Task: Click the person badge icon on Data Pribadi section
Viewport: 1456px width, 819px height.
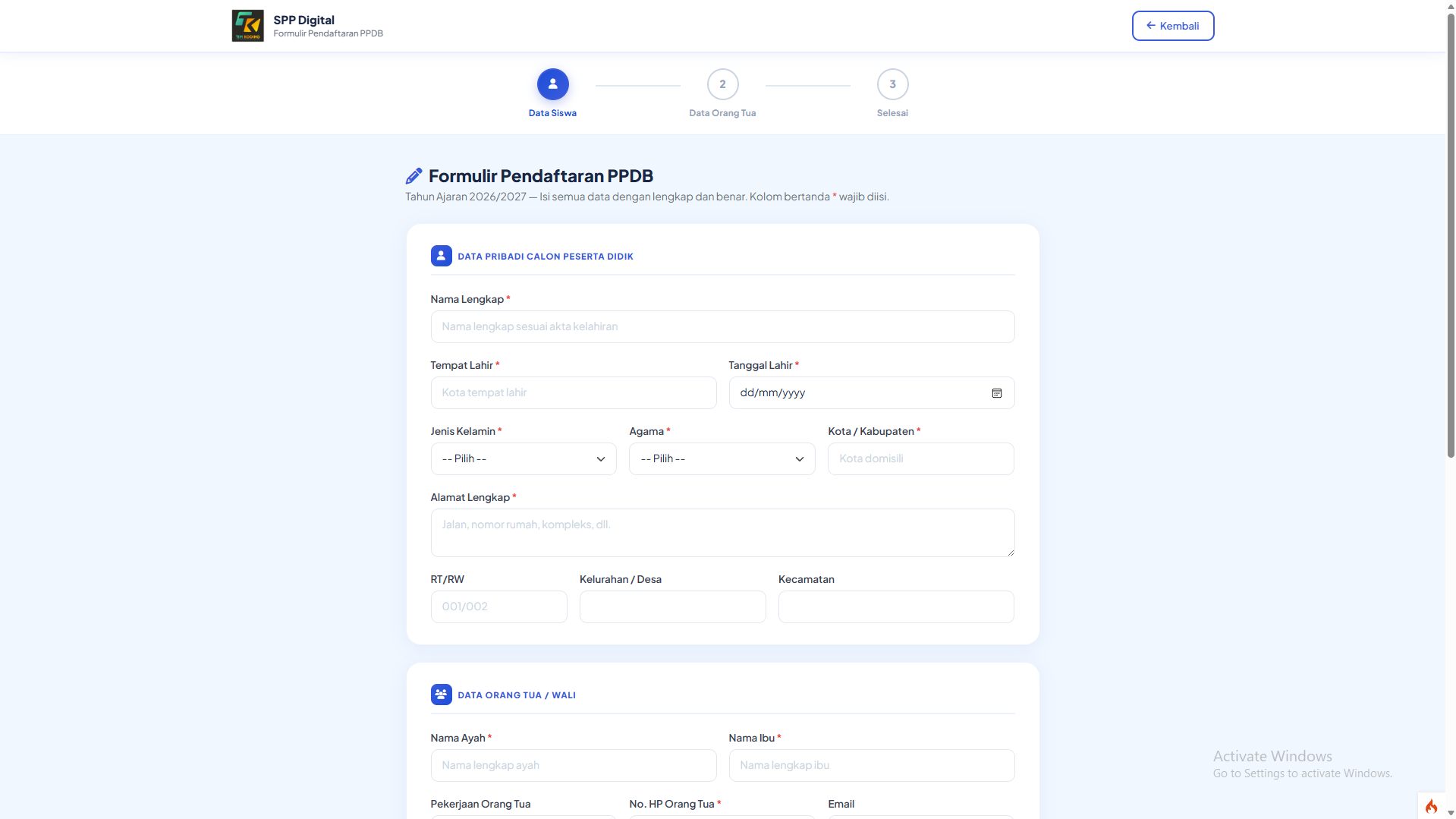Action: [441, 256]
